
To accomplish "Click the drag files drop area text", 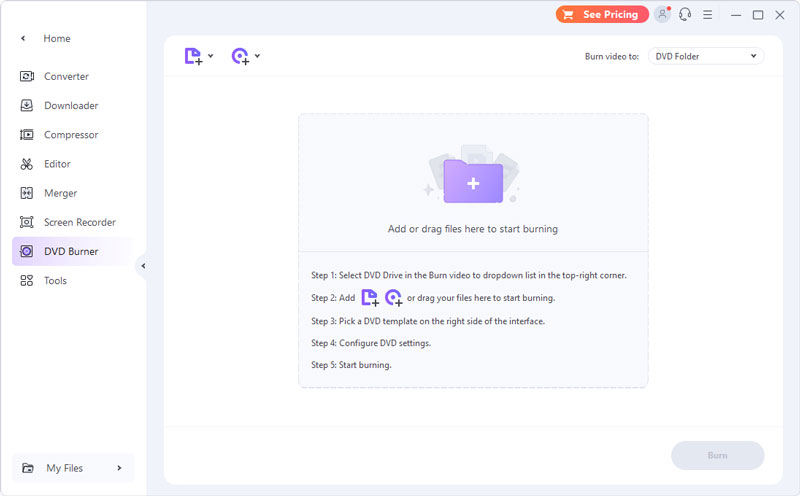I will (x=473, y=229).
